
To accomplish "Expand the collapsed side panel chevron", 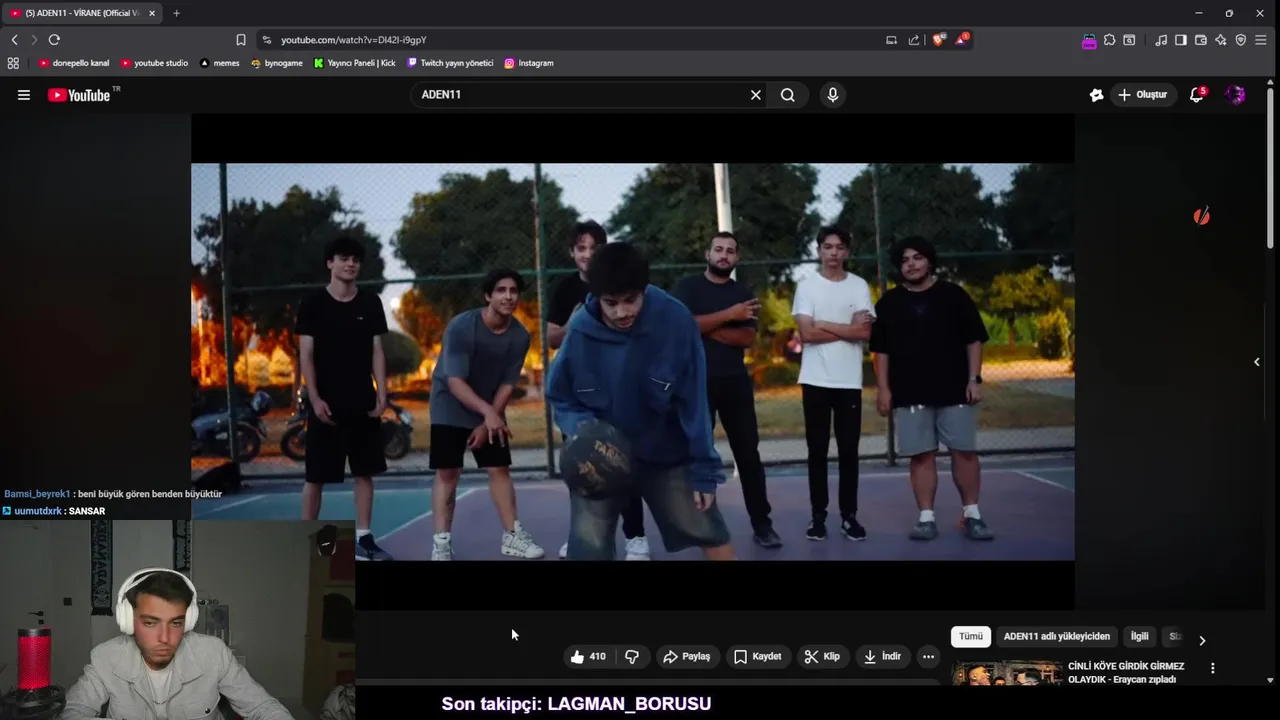I will point(1257,362).
